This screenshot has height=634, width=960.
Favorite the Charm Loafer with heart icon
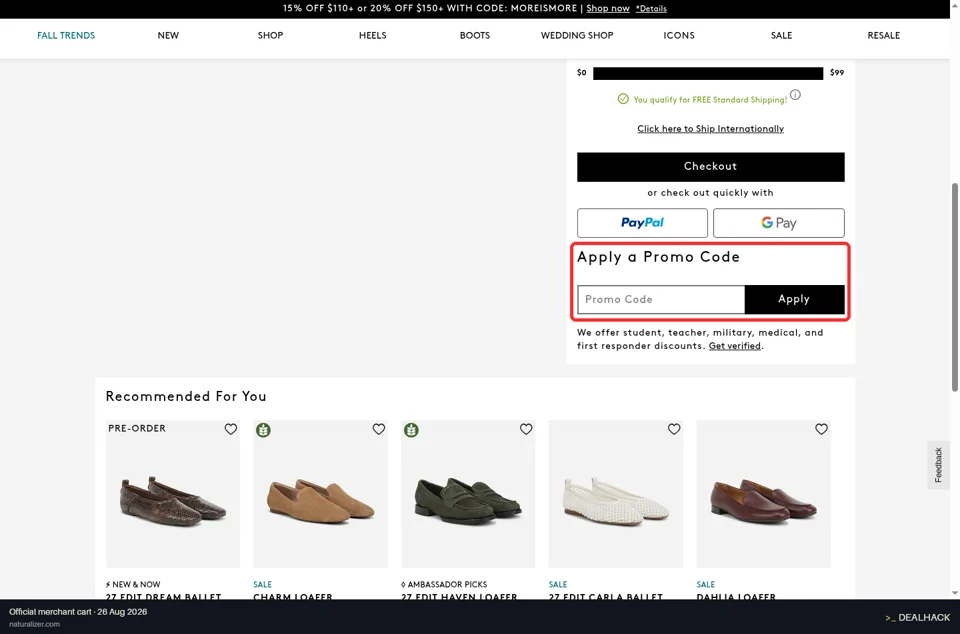tap(379, 429)
